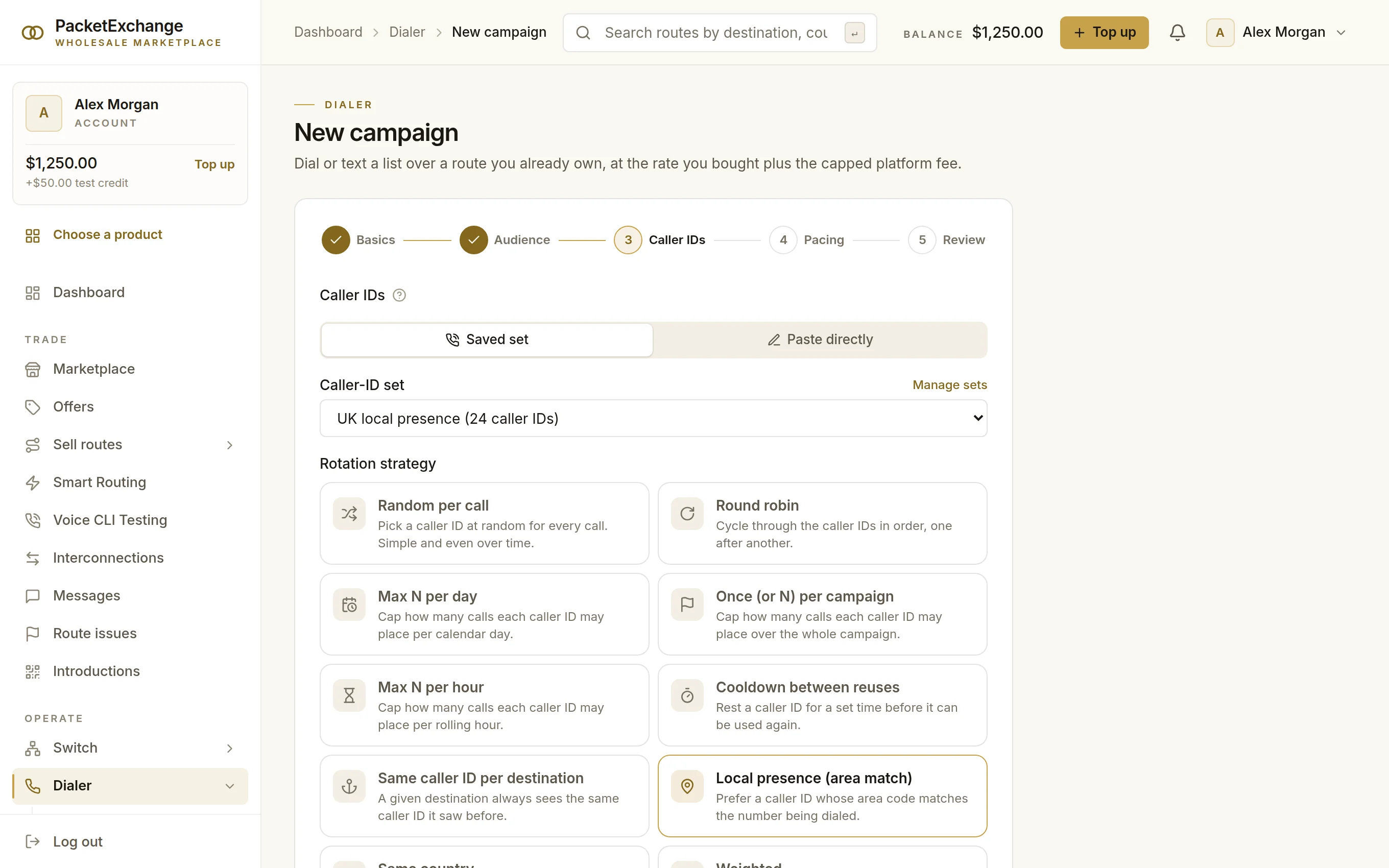Image resolution: width=1389 pixels, height=868 pixels.
Task: Click Choose a product grid icon
Action: [33, 235]
